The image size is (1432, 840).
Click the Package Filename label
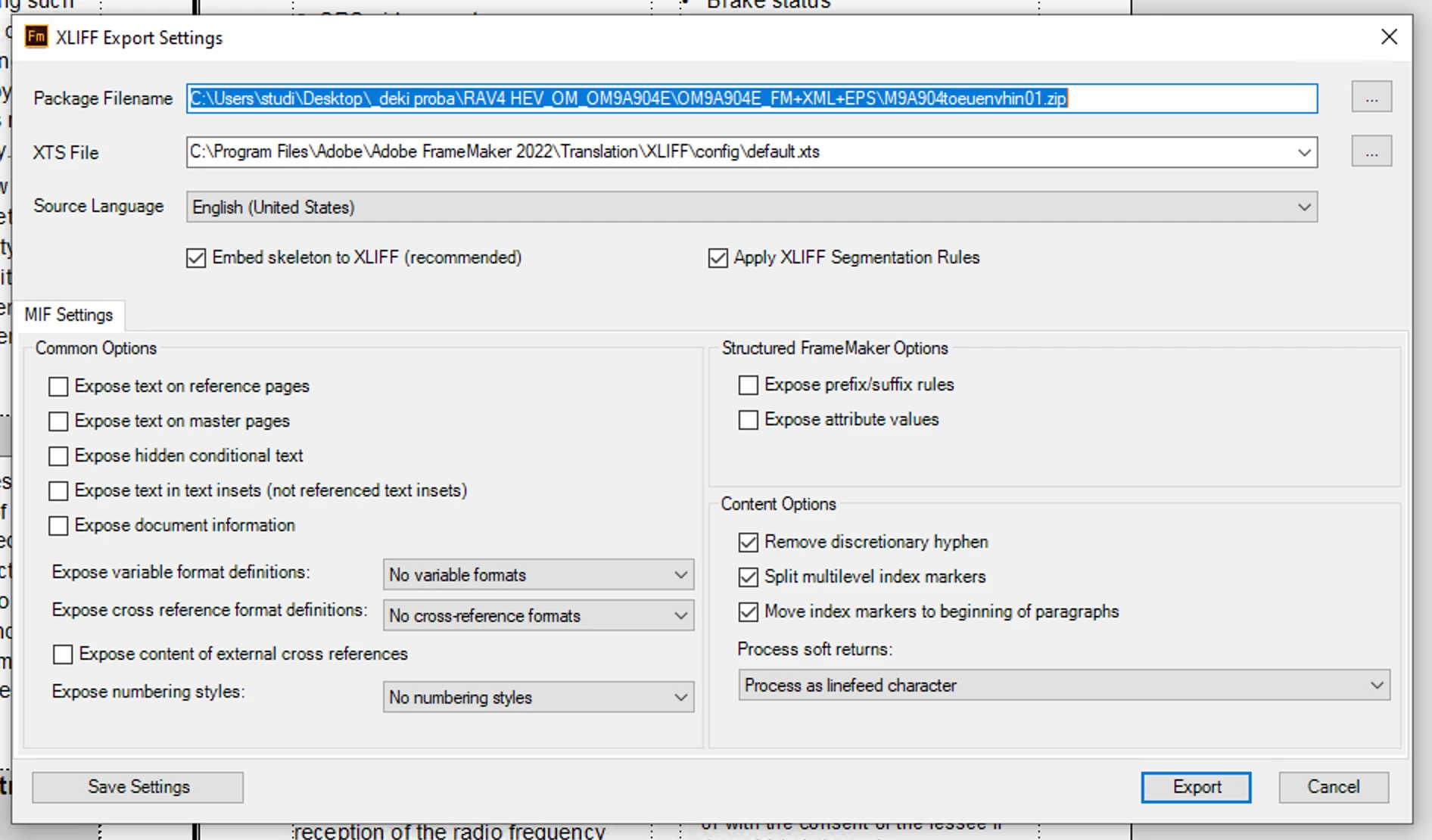(103, 98)
